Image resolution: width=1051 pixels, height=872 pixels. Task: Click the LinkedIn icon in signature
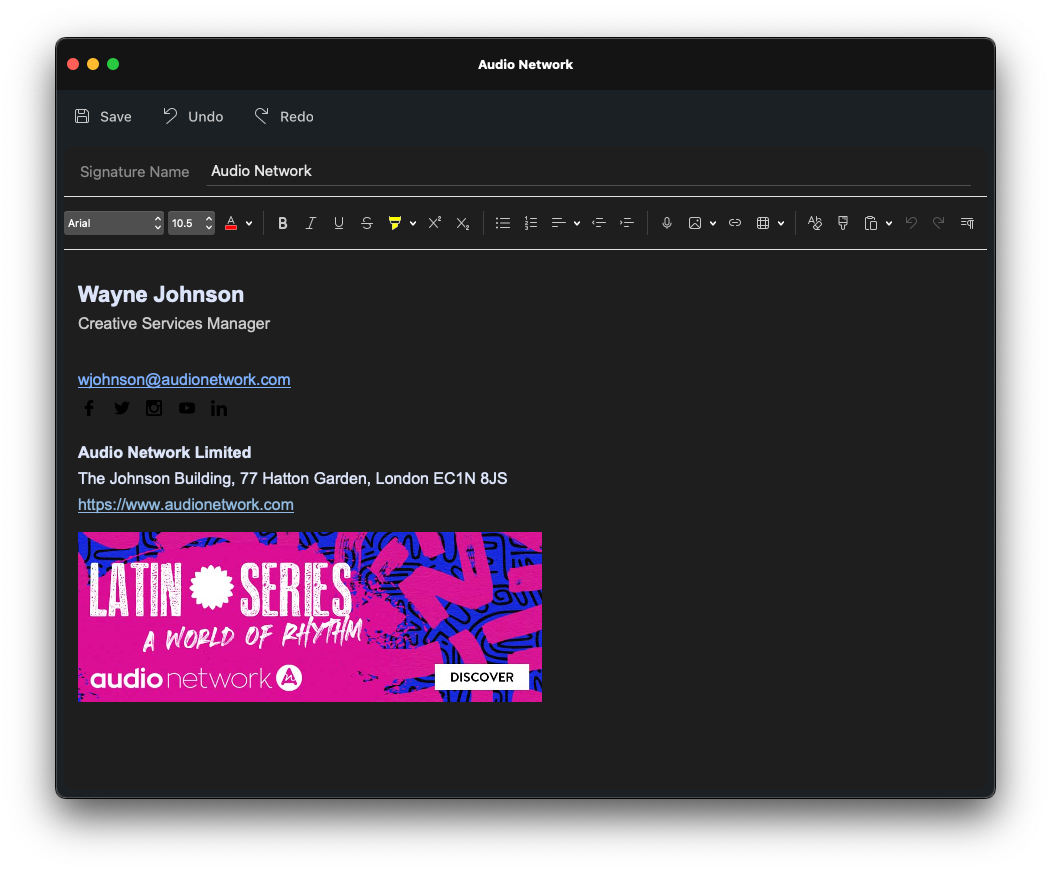(219, 408)
